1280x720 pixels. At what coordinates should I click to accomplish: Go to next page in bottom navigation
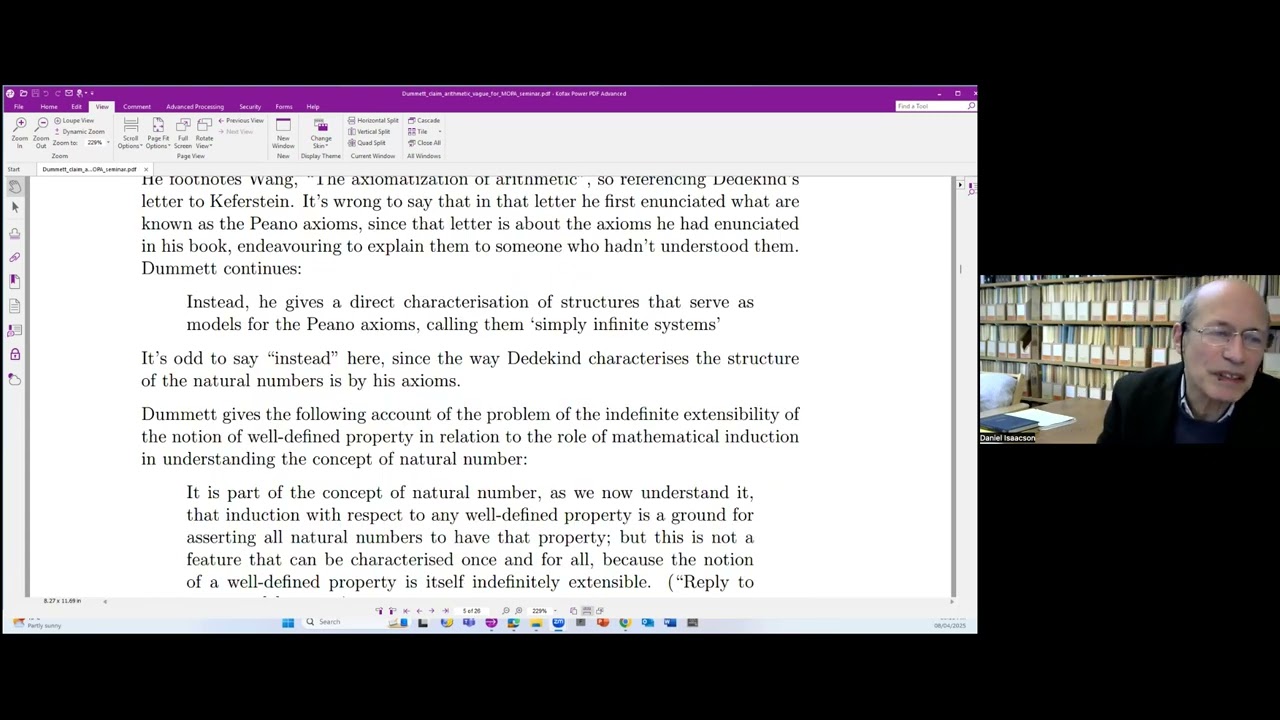click(x=431, y=611)
